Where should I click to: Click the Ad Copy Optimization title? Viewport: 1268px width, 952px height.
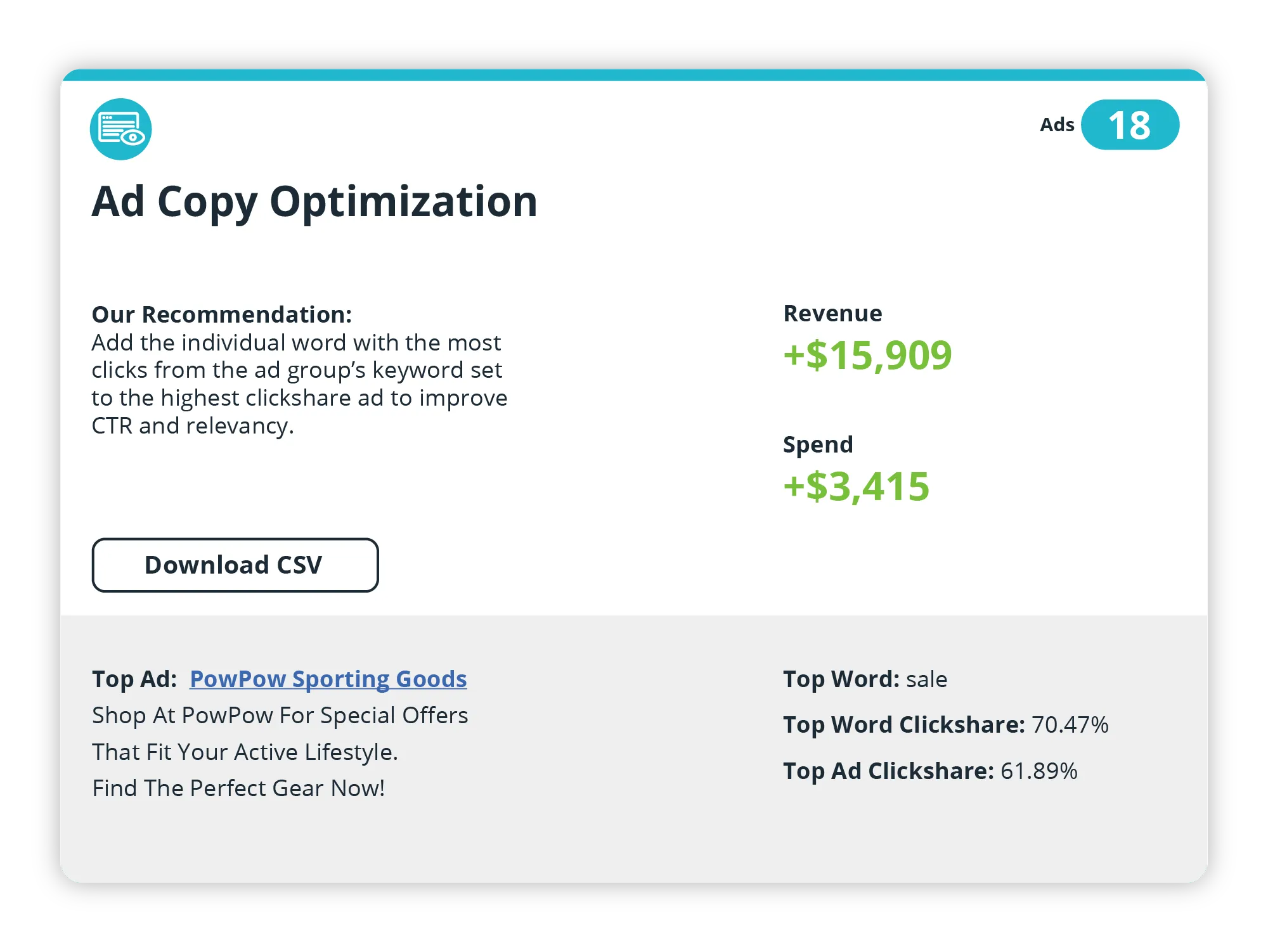coord(314,202)
